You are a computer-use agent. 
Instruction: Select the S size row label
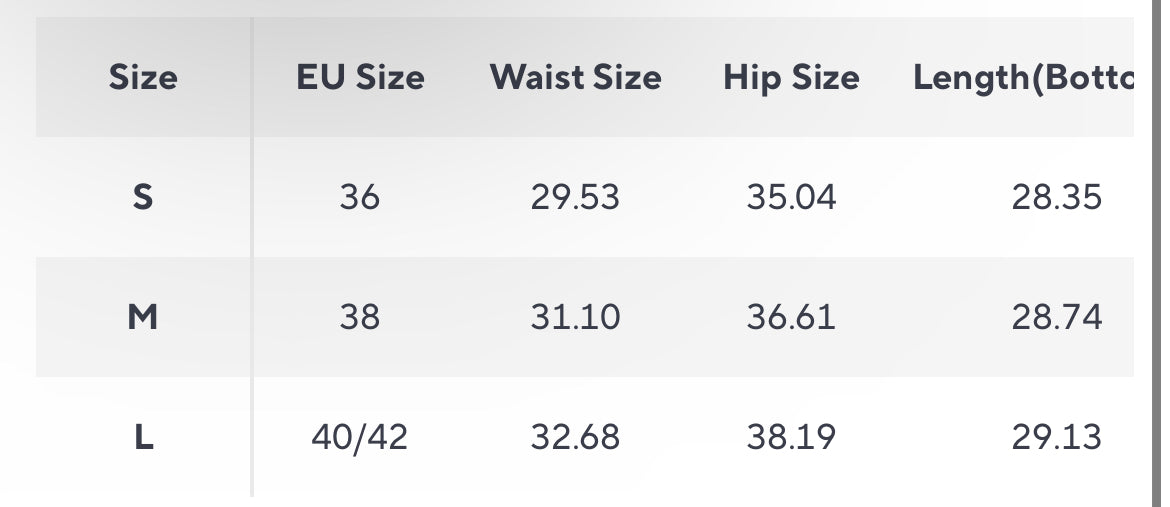click(143, 198)
